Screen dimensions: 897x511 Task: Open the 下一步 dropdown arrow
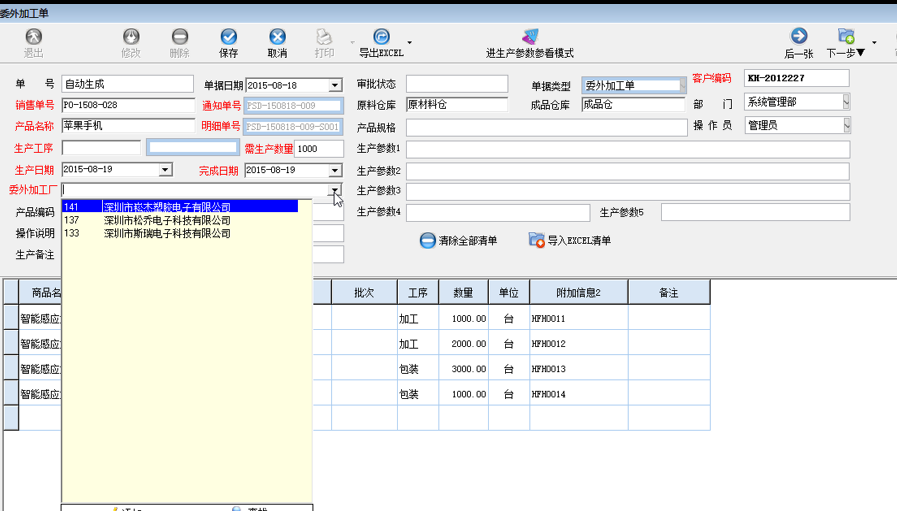[874, 42]
